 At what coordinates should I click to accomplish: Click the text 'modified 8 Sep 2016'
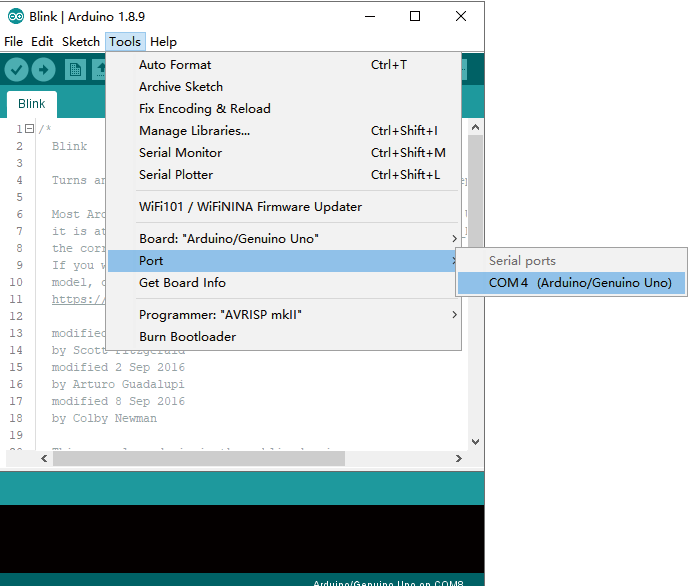[x=118, y=401]
